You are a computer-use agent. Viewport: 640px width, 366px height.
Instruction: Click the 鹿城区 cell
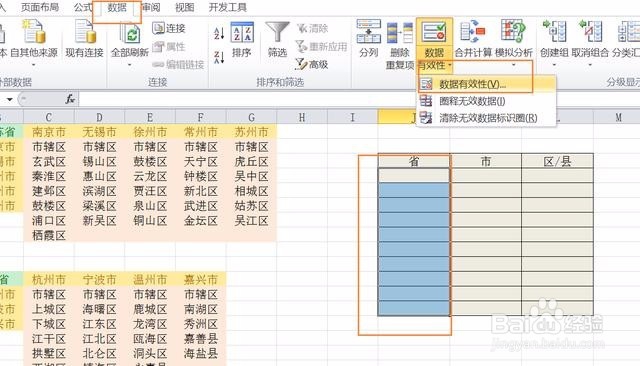coord(150,309)
